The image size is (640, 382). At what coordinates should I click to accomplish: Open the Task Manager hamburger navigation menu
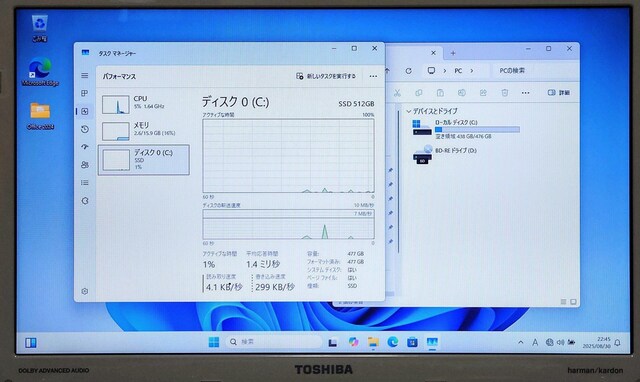click(84, 76)
